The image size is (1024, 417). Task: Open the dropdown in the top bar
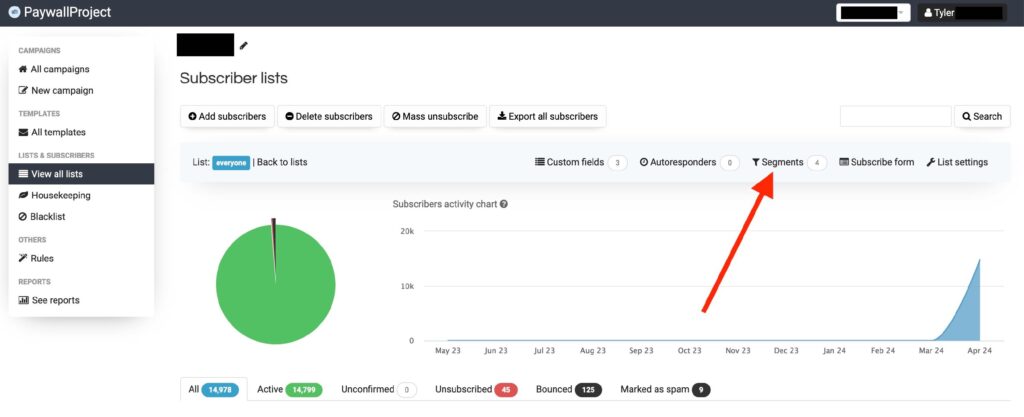(x=873, y=13)
